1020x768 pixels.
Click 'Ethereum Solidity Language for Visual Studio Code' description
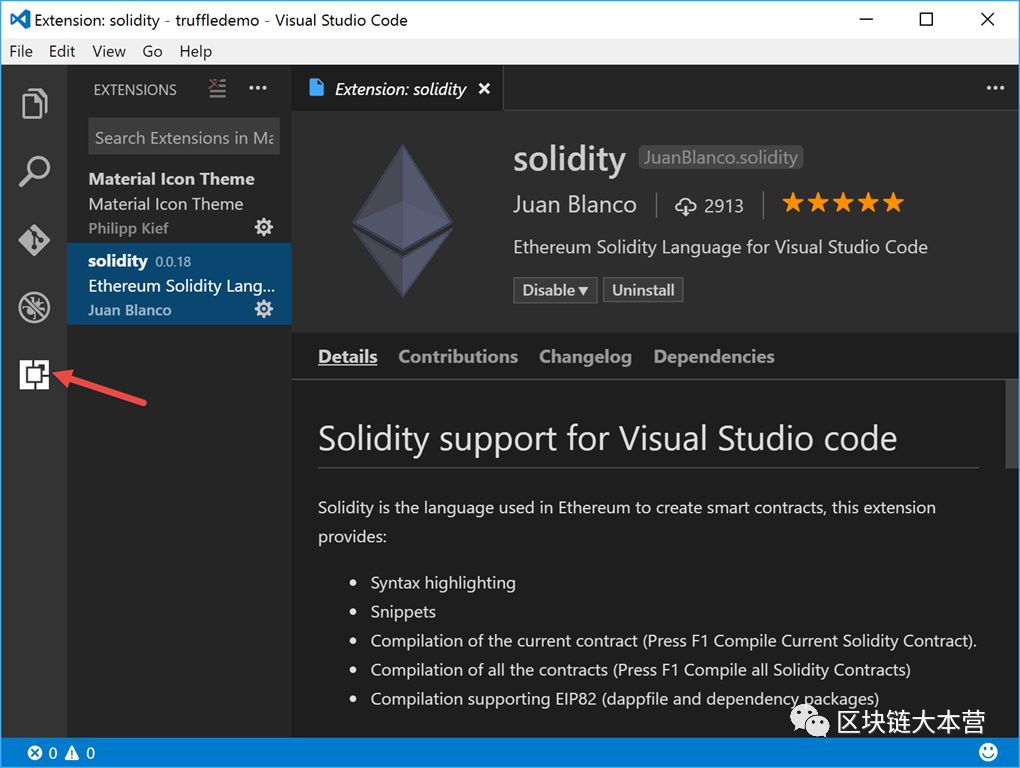click(x=720, y=247)
